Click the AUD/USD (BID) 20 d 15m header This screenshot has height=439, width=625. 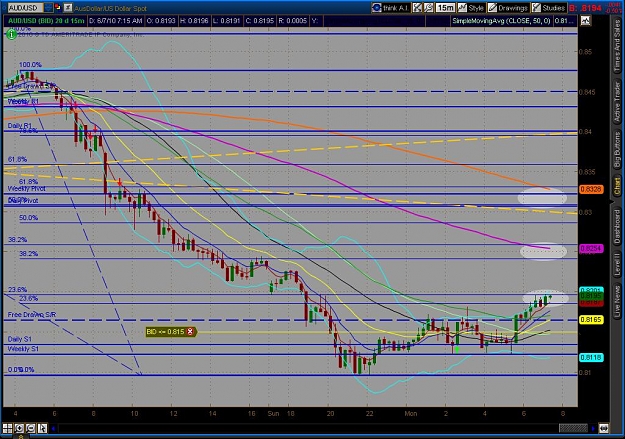click(x=46, y=21)
